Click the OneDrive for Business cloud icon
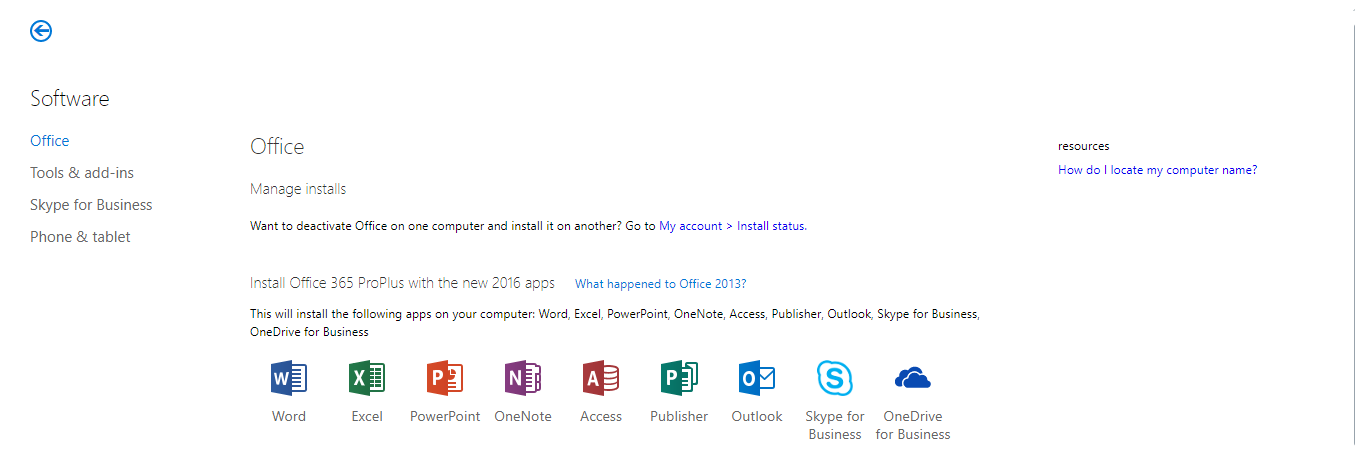 pyautogui.click(x=913, y=378)
